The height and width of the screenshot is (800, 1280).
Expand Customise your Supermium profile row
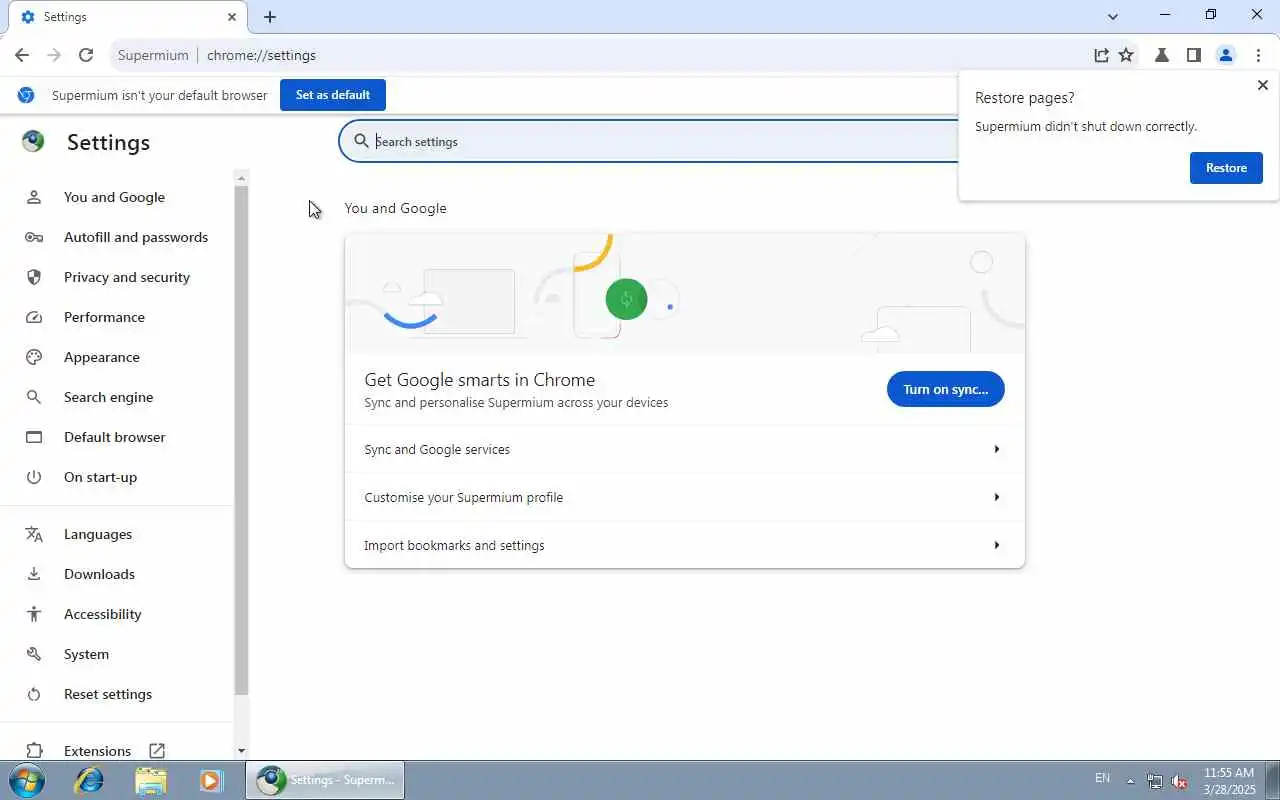tap(684, 497)
